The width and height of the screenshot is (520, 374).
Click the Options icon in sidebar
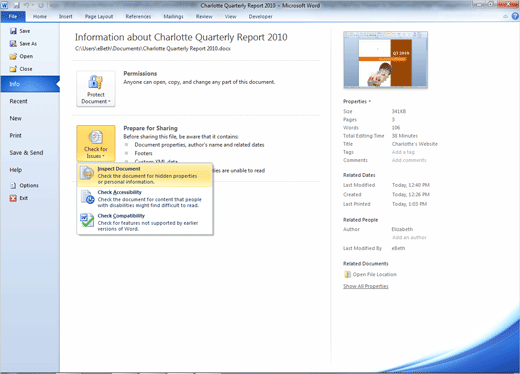pyautogui.click(x=13, y=185)
